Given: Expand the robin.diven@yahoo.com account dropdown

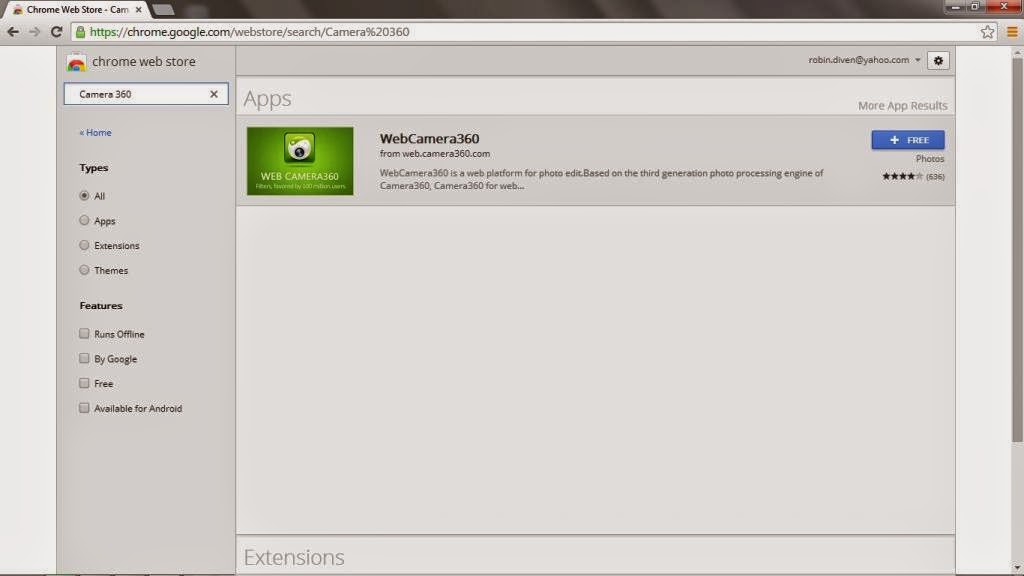Looking at the screenshot, I should click(x=864, y=59).
